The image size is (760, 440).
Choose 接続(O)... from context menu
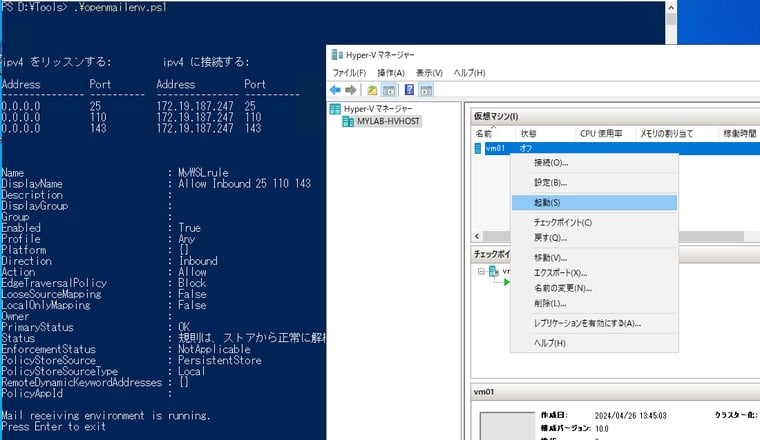point(594,163)
